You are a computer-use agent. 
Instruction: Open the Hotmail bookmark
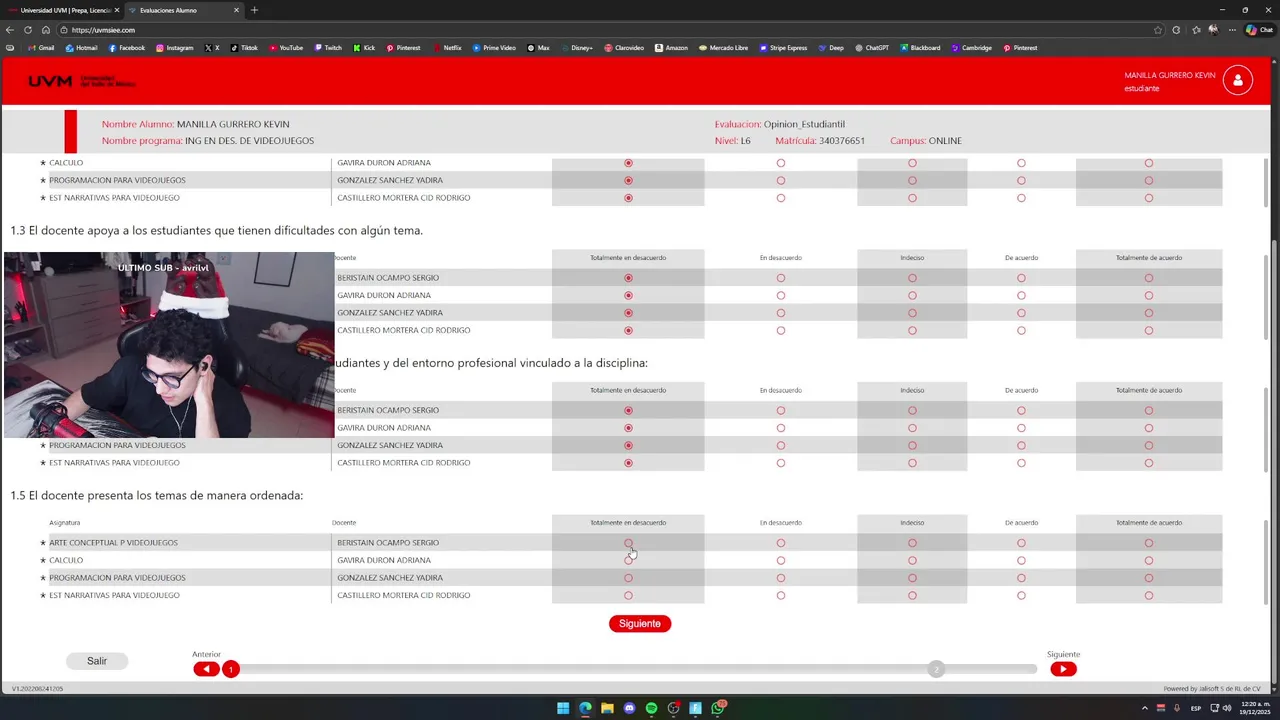pos(82,48)
